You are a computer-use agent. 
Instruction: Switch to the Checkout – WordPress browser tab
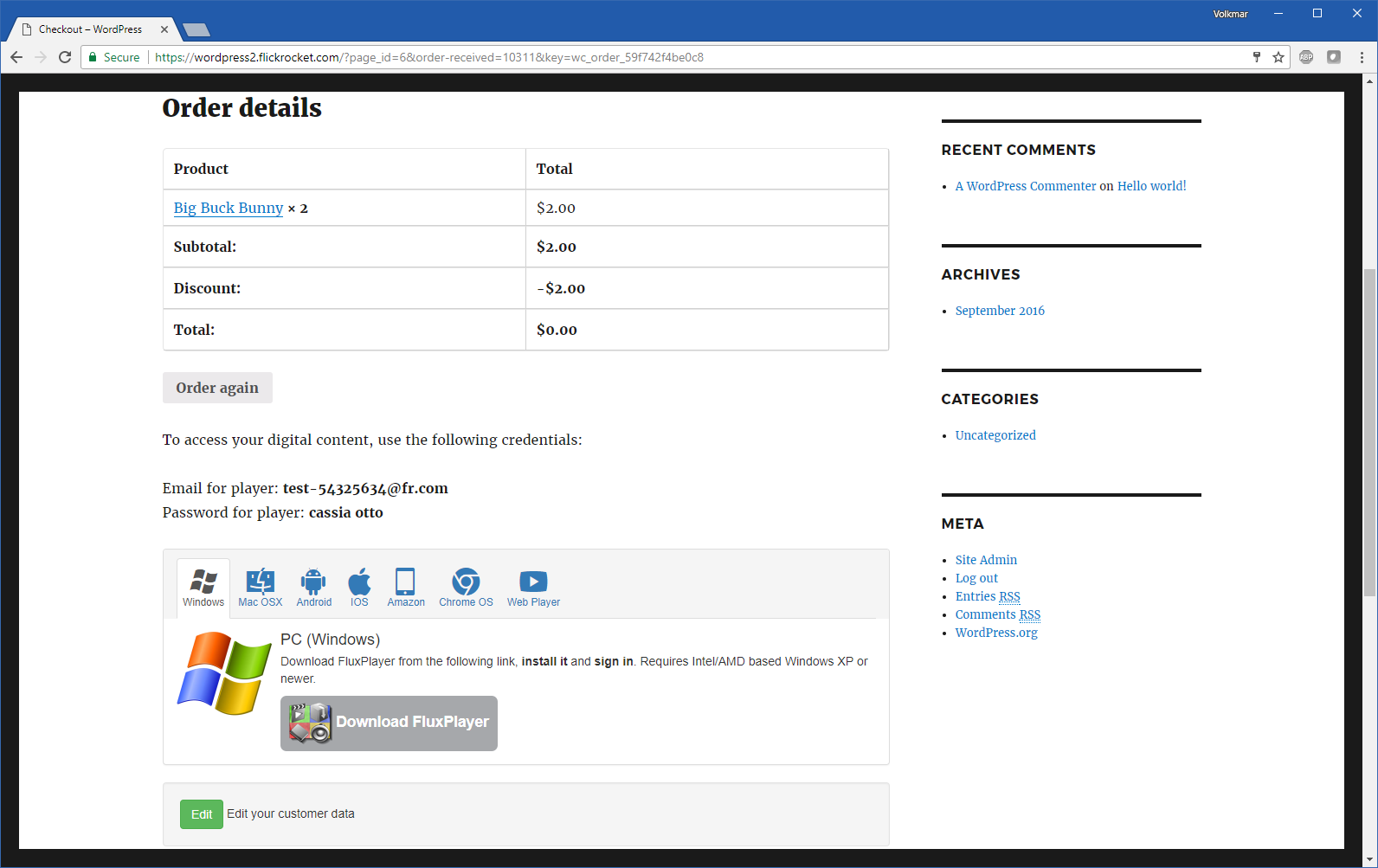[x=91, y=29]
